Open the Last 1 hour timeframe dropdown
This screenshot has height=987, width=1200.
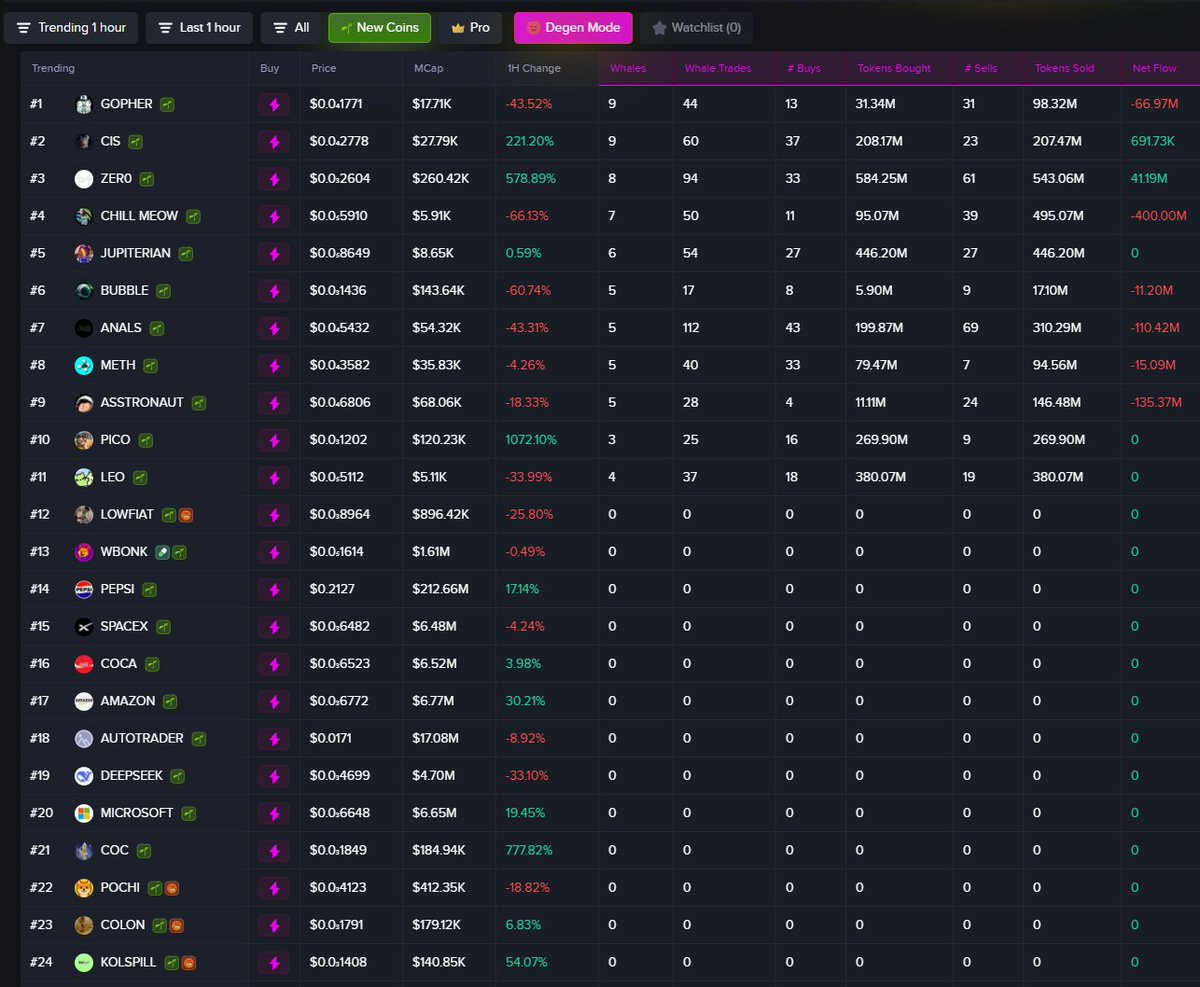pyautogui.click(x=199, y=28)
